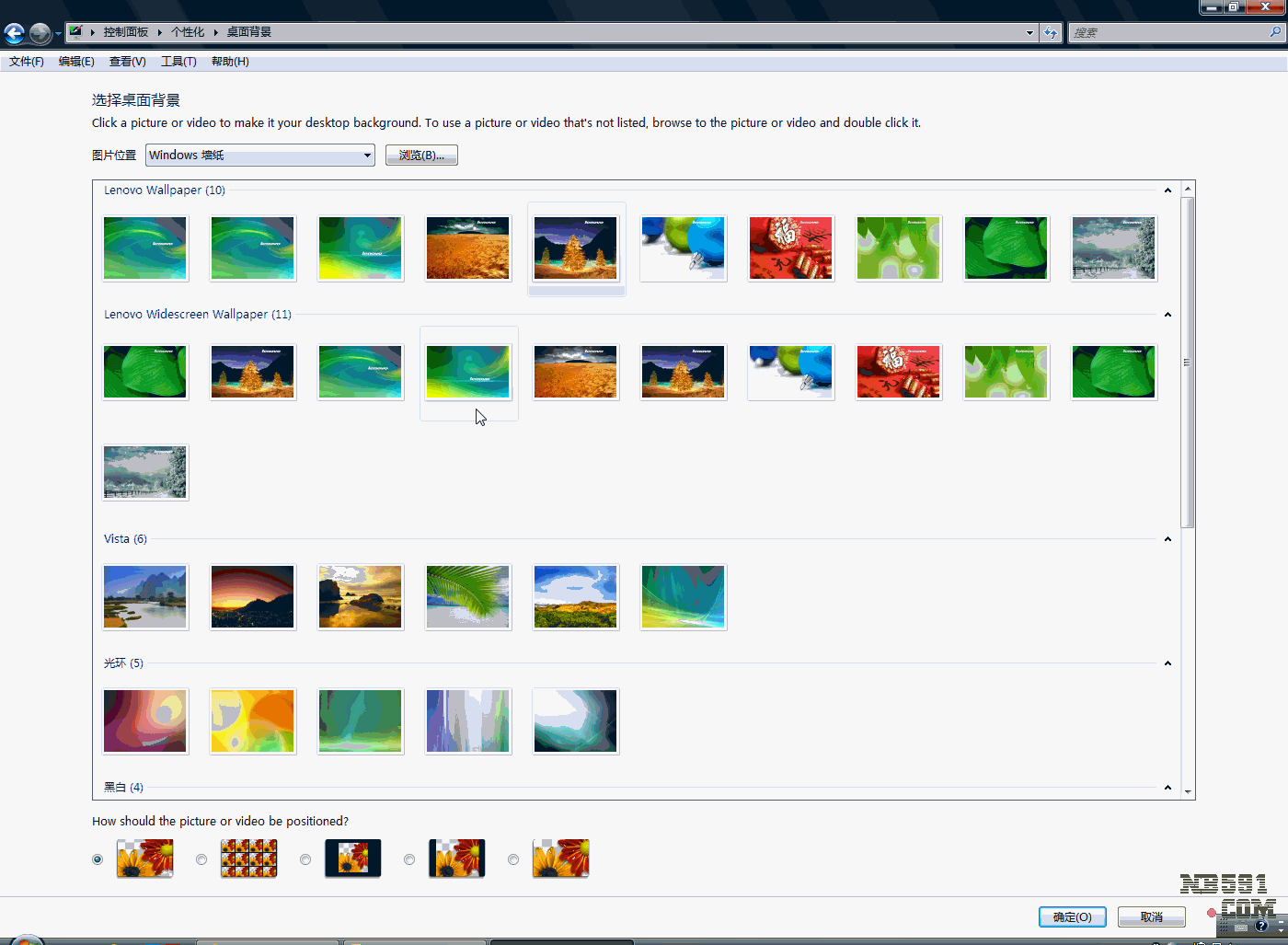Select the wheat field thumbnail under Lenovo Wallpaper
1288x945 pixels.
pos(467,248)
